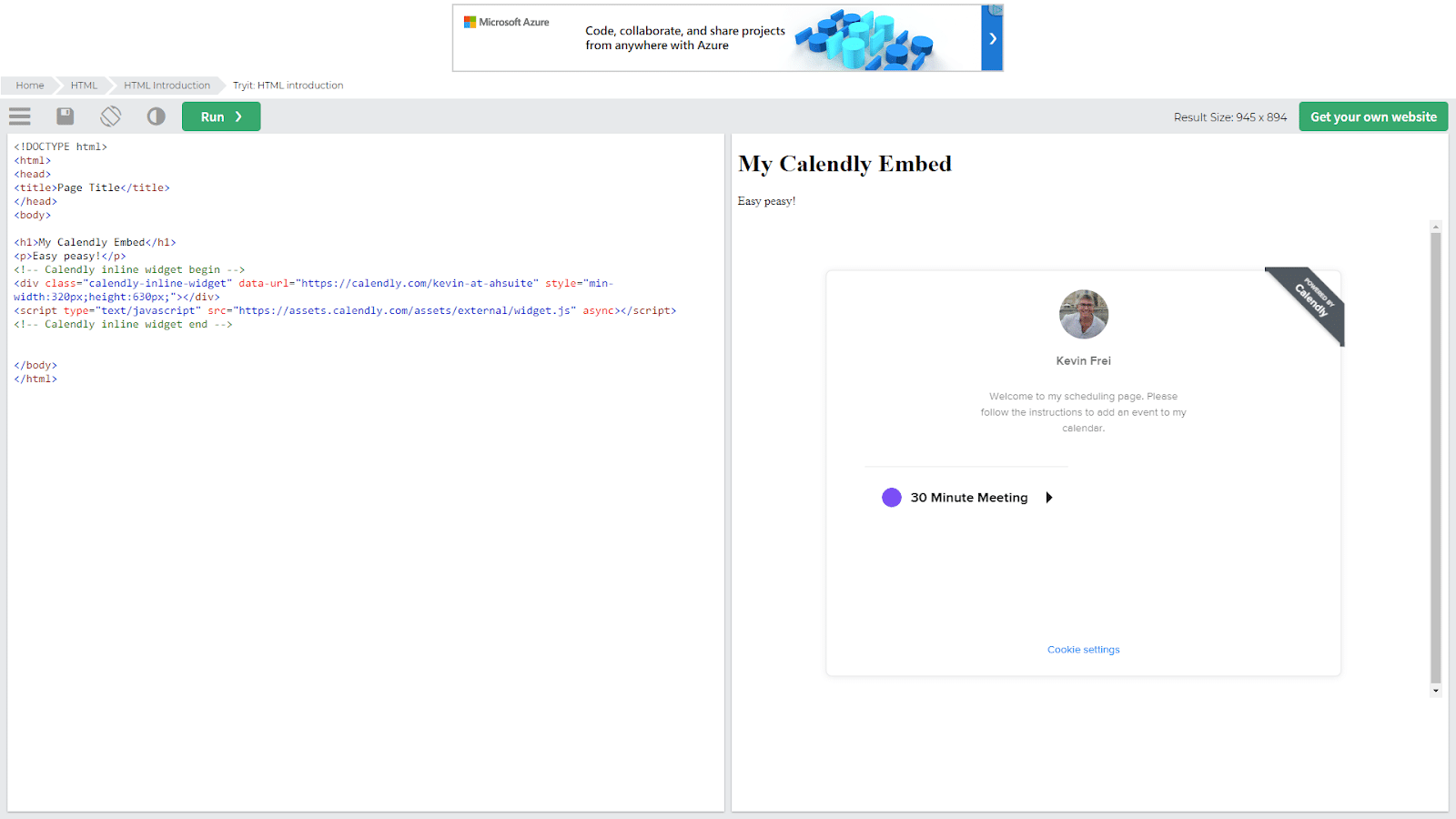This screenshot has height=819, width=1456.
Task: Click the Microsoft Azure ad arrow
Action: (992, 38)
